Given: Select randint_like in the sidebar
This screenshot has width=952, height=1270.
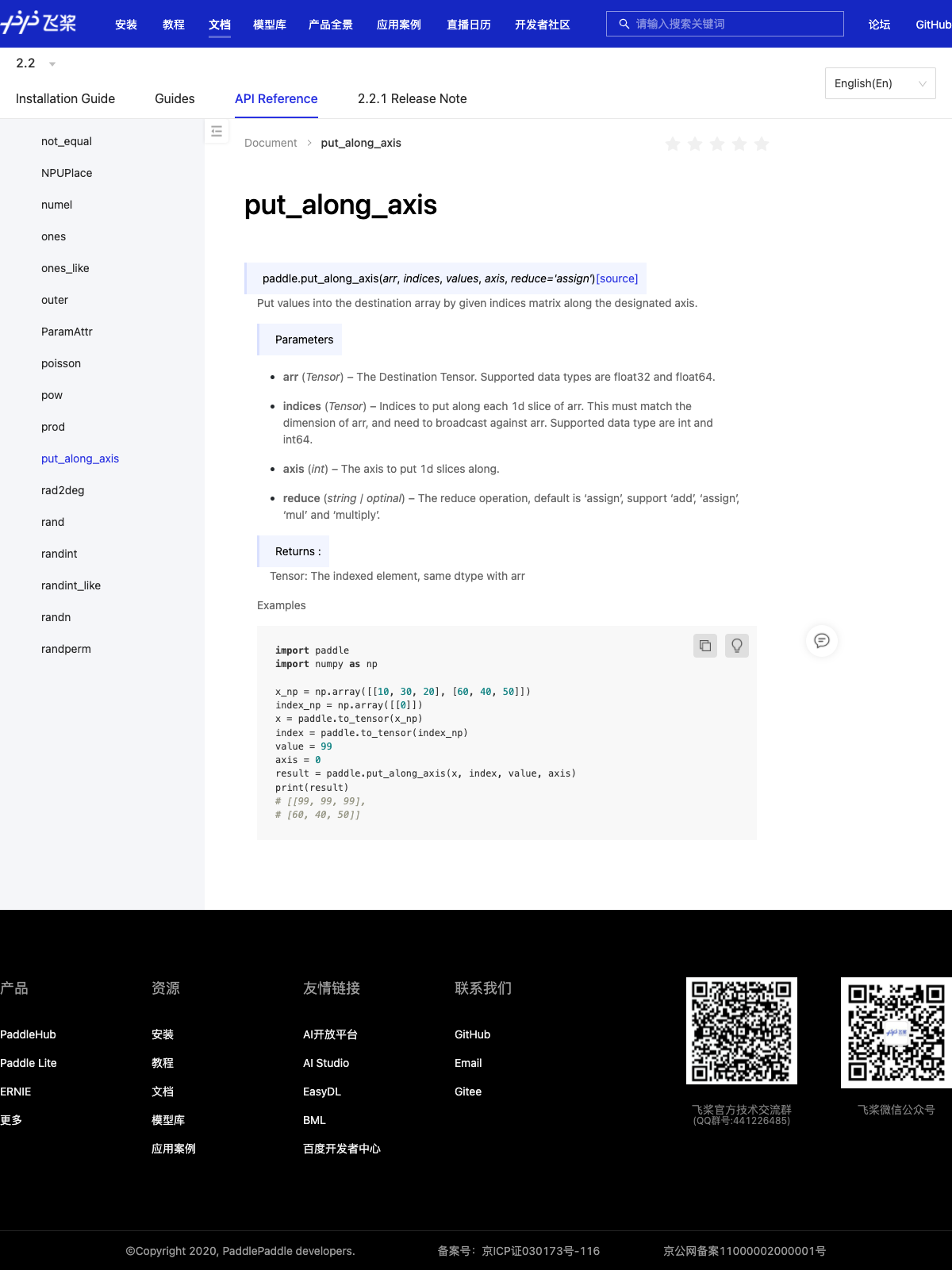Looking at the screenshot, I should [71, 585].
